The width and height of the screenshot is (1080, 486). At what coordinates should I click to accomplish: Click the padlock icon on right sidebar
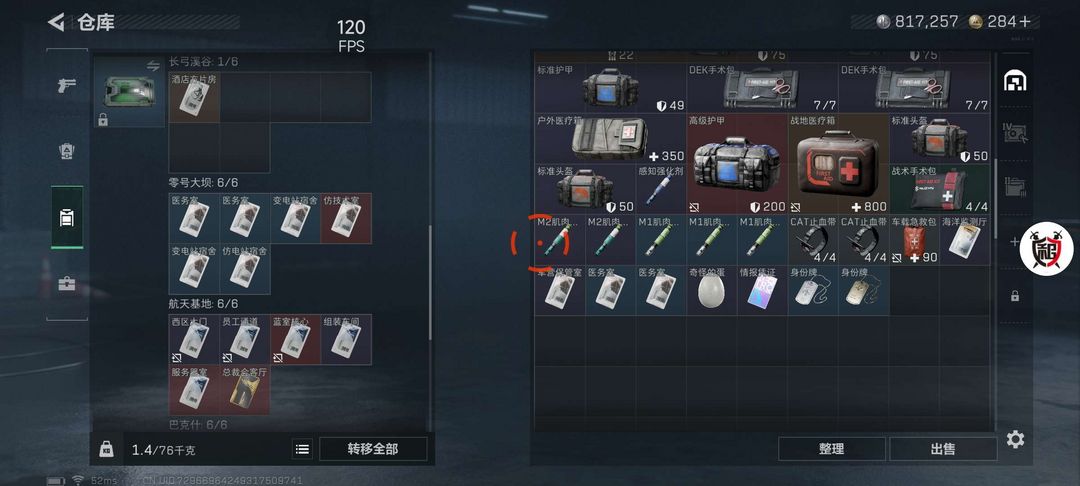[1015, 296]
